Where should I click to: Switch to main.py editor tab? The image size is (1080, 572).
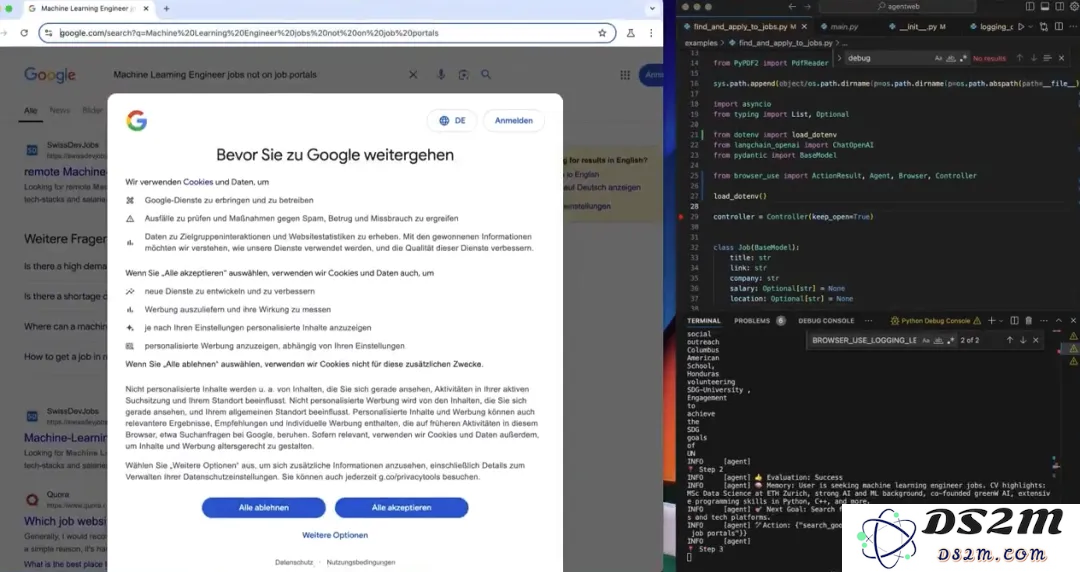click(844, 27)
